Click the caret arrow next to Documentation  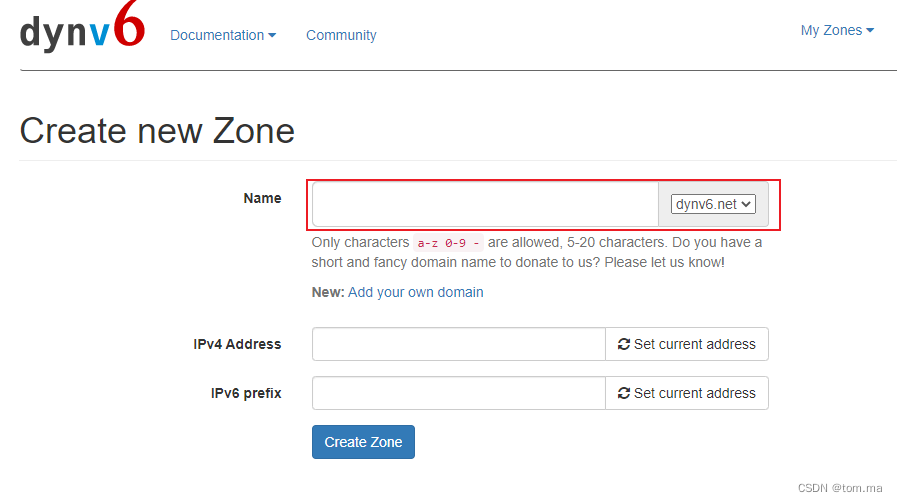point(272,36)
